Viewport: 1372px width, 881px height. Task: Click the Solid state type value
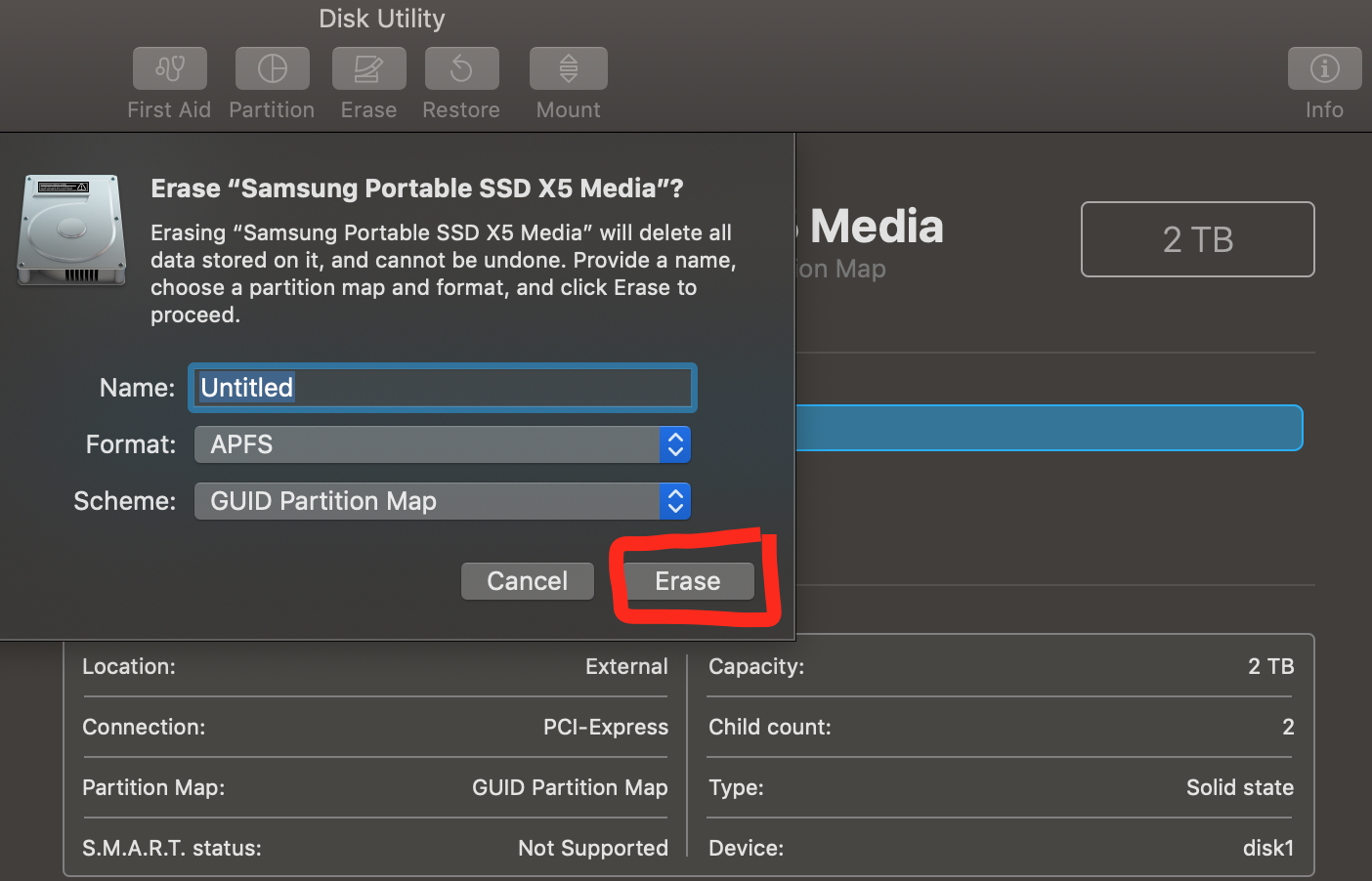(x=1240, y=787)
